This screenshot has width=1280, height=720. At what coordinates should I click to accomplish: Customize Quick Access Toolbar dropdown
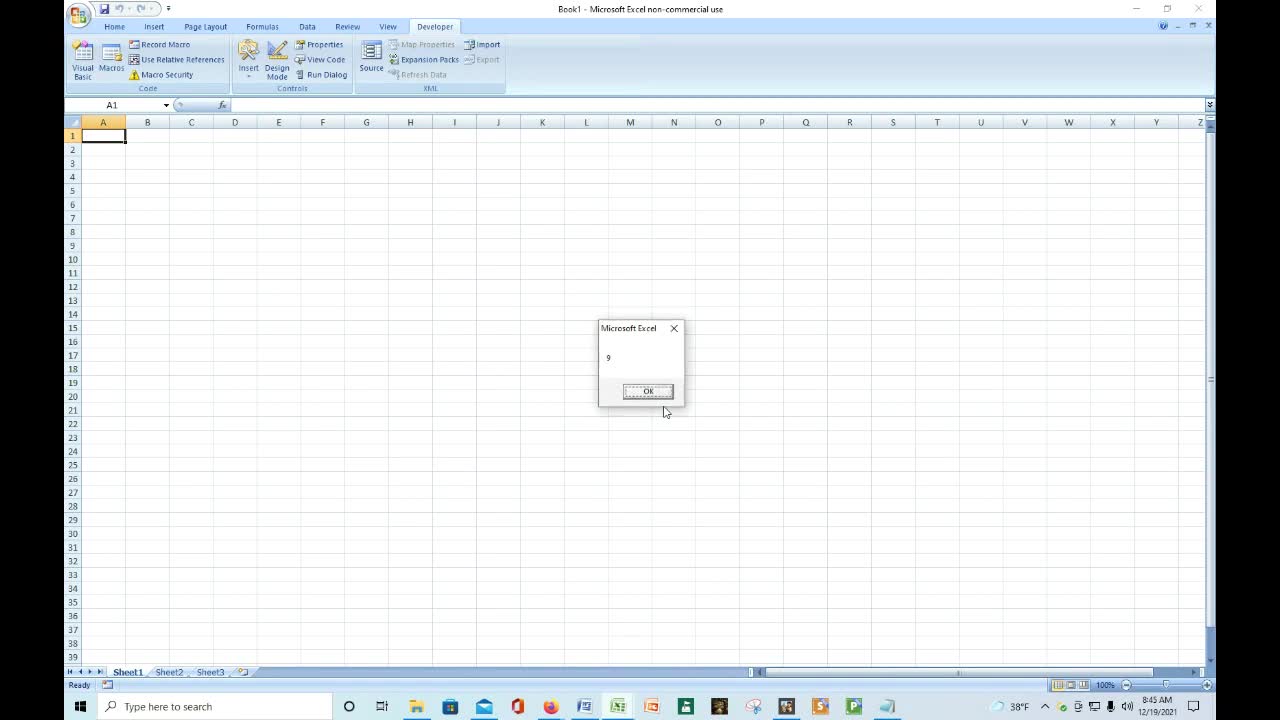[x=168, y=9]
